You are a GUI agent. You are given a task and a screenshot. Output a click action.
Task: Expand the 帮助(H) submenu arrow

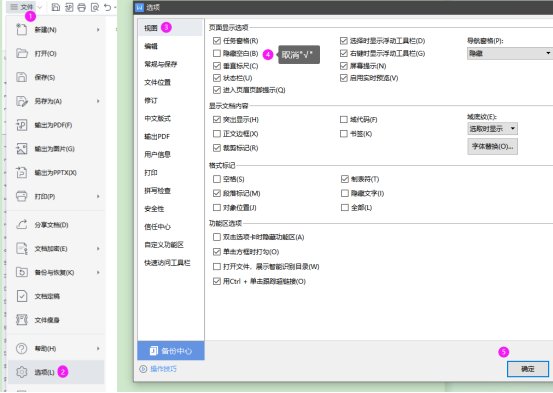(98, 348)
